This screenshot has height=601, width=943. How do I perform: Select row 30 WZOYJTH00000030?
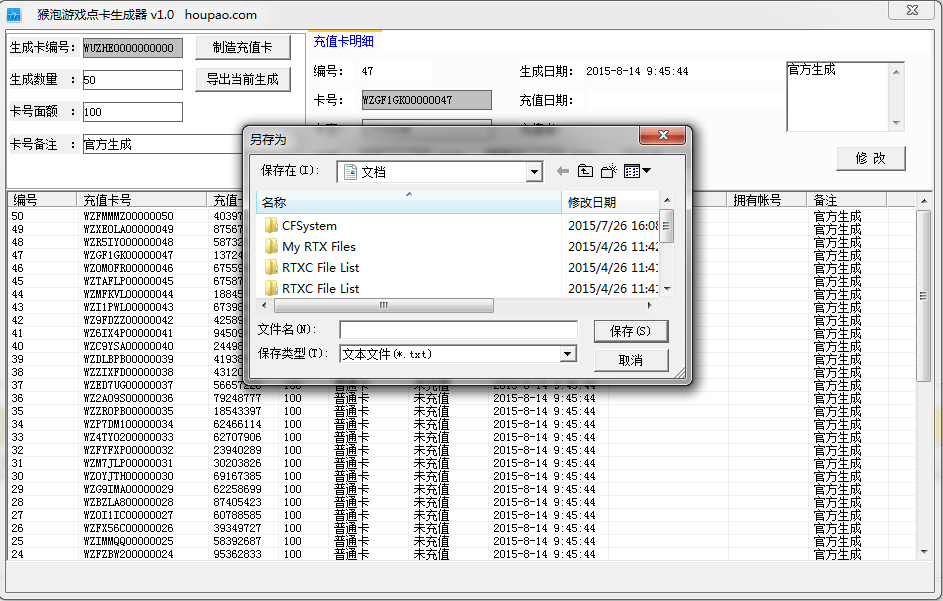pyautogui.click(x=128, y=476)
